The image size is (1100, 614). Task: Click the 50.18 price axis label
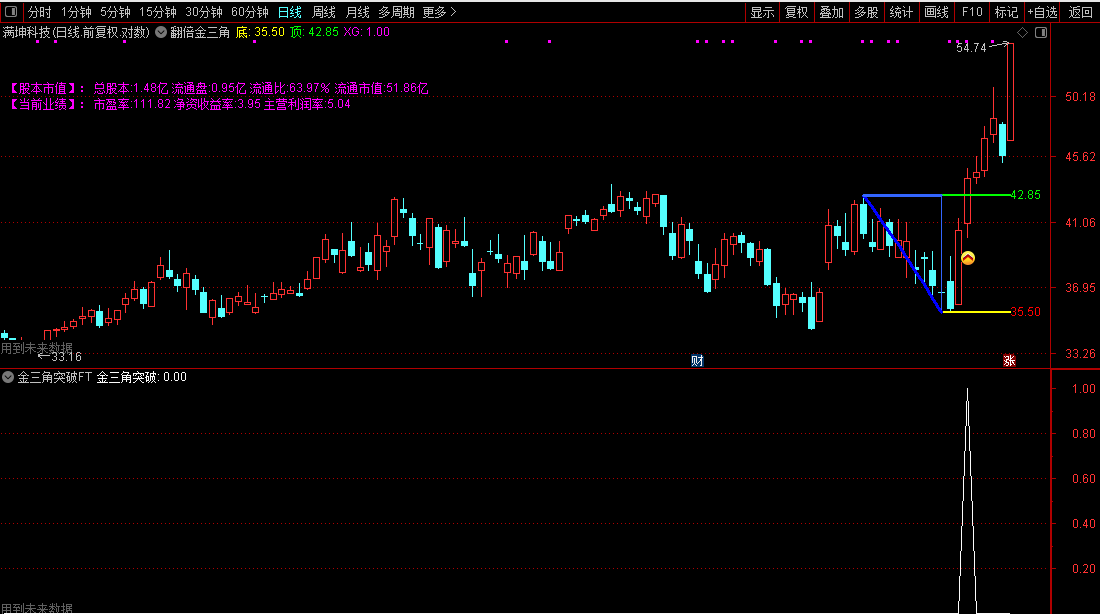coord(1080,97)
